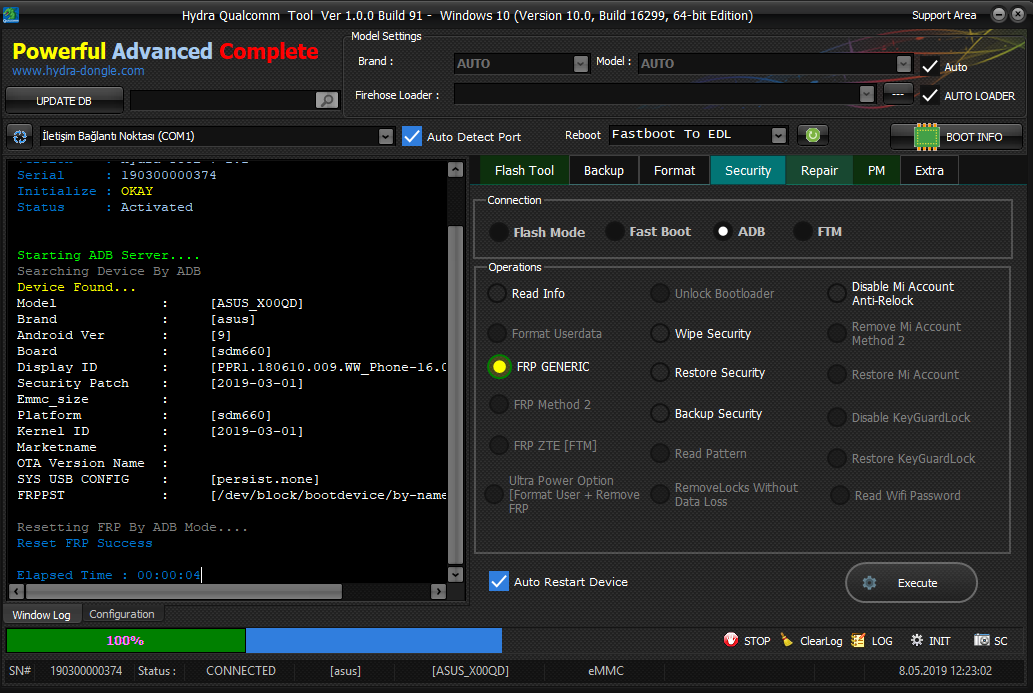Click the log horizontal scrollbar thumb
Screen dimensions: 1033x693
[x=183, y=592]
